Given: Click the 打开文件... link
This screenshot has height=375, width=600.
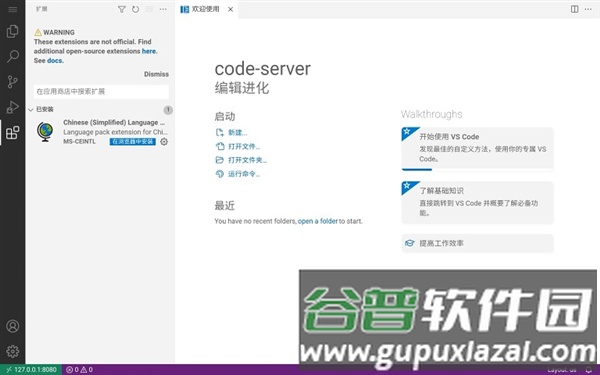Looking at the screenshot, I should (244, 146).
